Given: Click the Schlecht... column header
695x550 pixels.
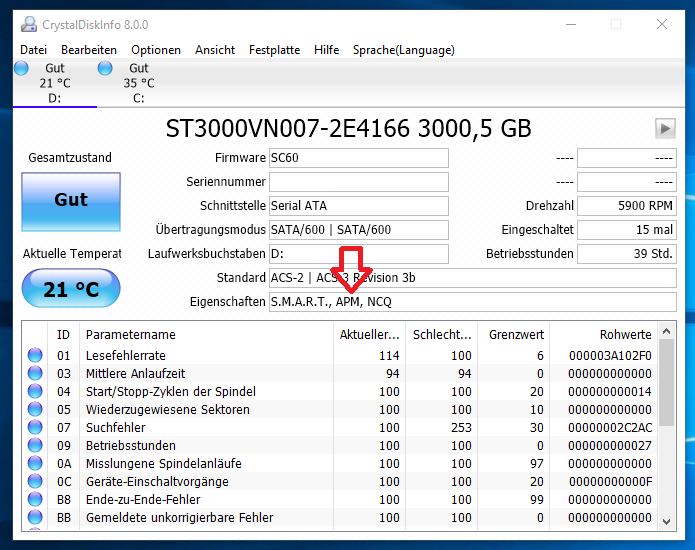Looking at the screenshot, I should click(x=441, y=335).
